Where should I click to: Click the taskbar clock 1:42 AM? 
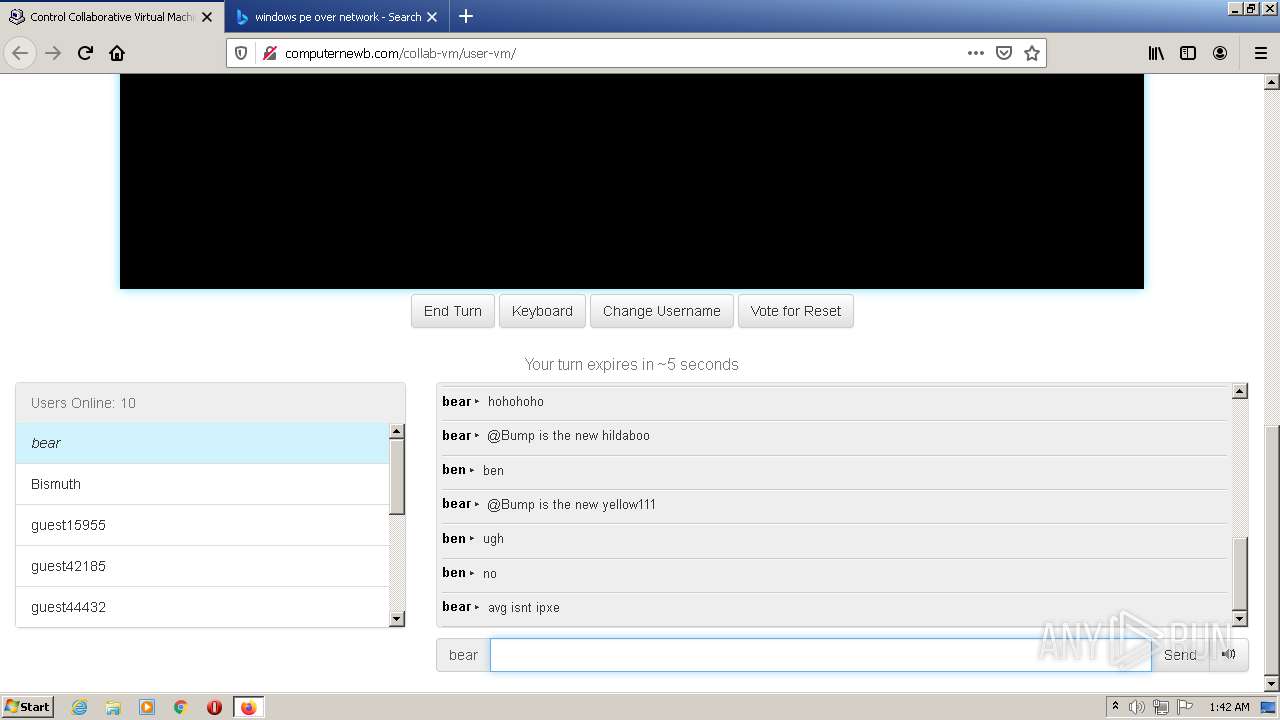(x=1229, y=707)
